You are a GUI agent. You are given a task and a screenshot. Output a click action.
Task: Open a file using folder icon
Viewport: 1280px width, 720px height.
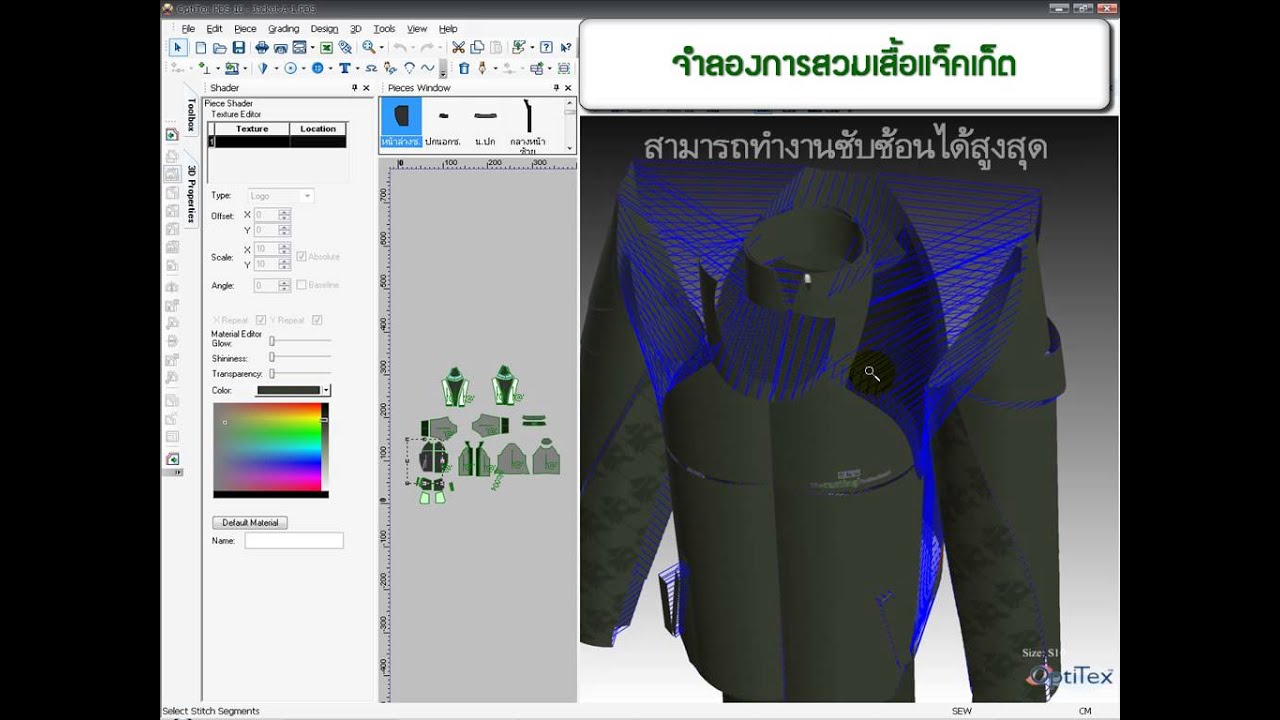point(220,47)
